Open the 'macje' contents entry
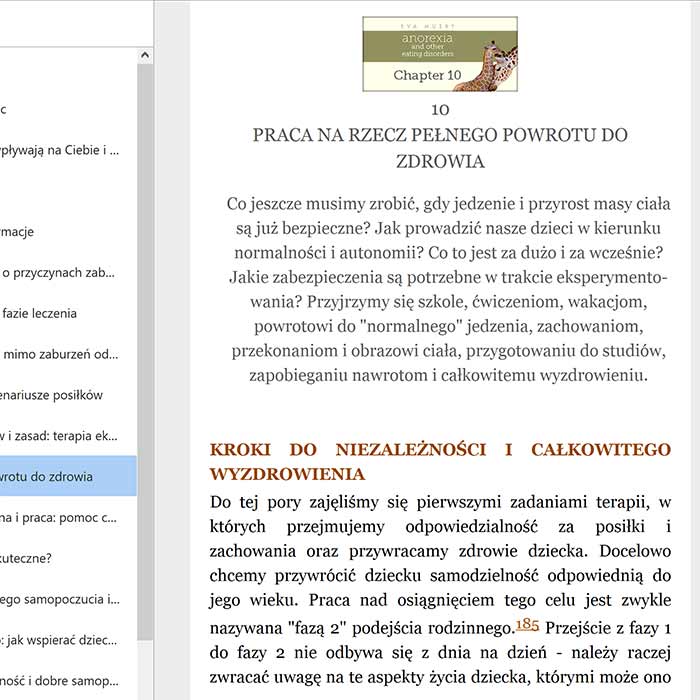This screenshot has width=700, height=700. [x=18, y=231]
